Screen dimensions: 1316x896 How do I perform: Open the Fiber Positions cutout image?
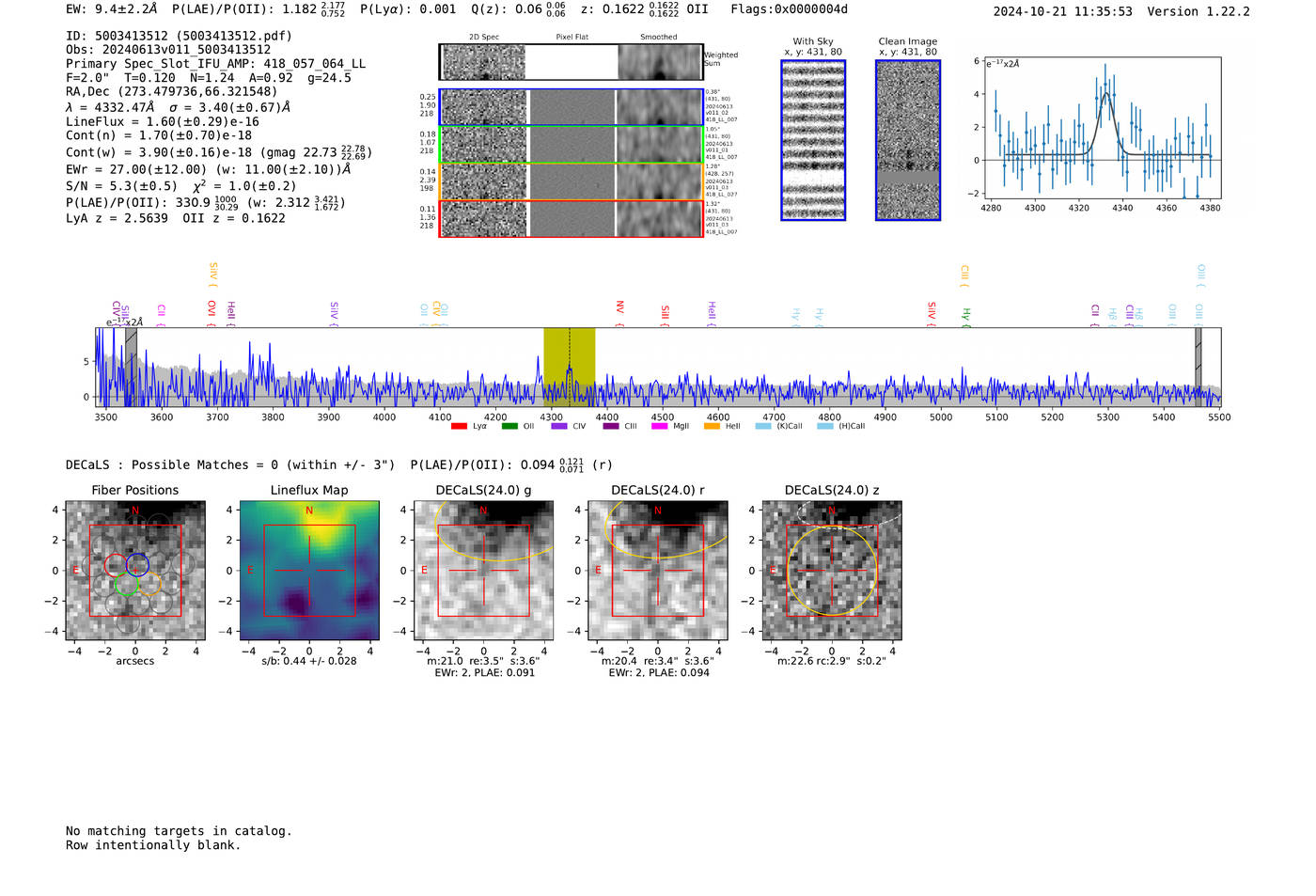tap(135, 571)
